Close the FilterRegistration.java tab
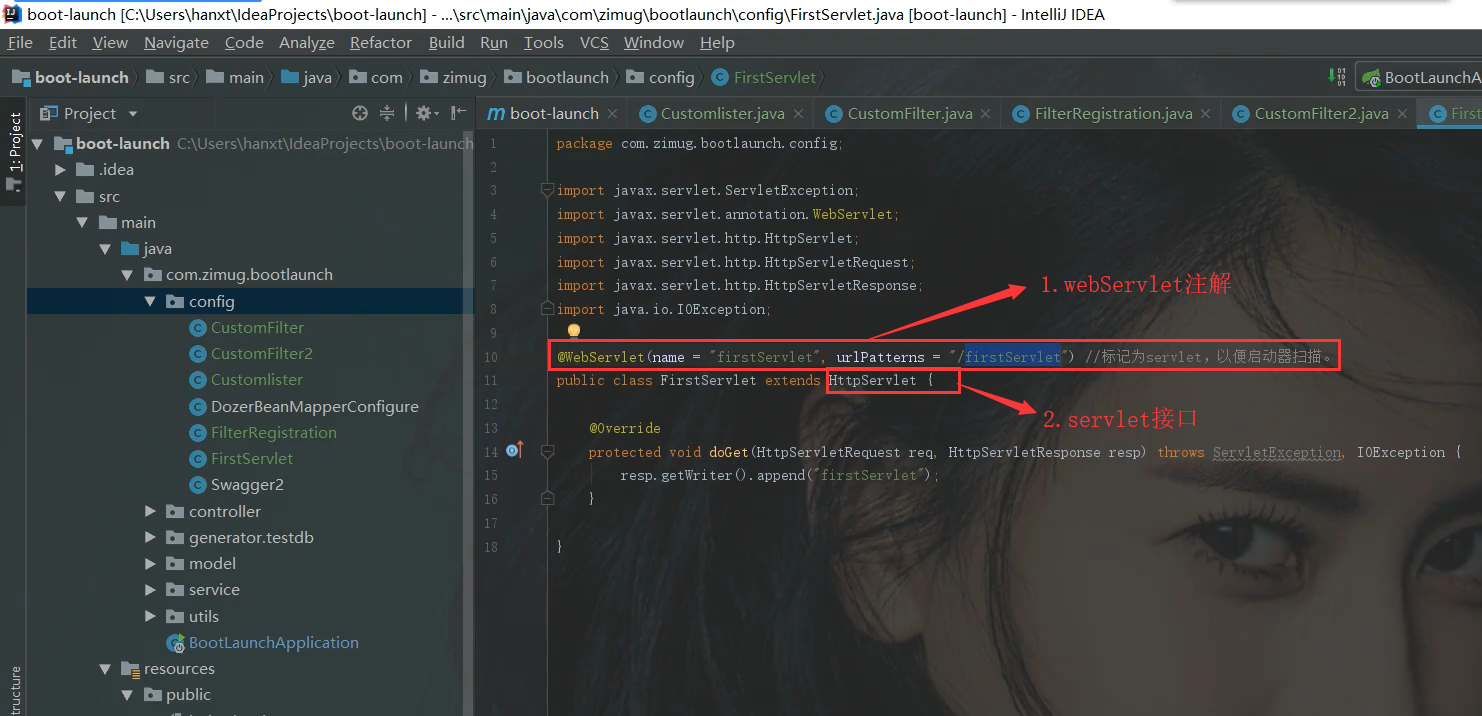1482x716 pixels. click(x=1206, y=114)
